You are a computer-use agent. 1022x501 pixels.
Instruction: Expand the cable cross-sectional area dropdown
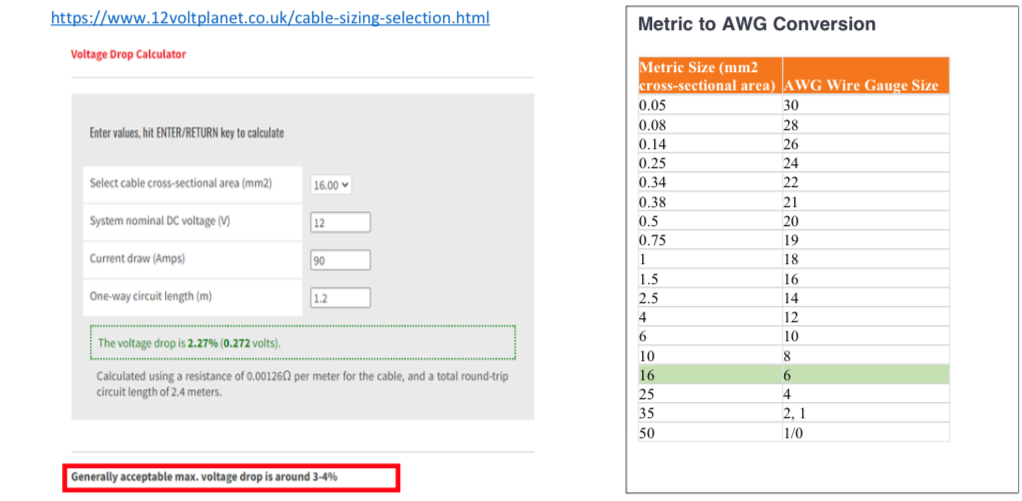(x=332, y=185)
